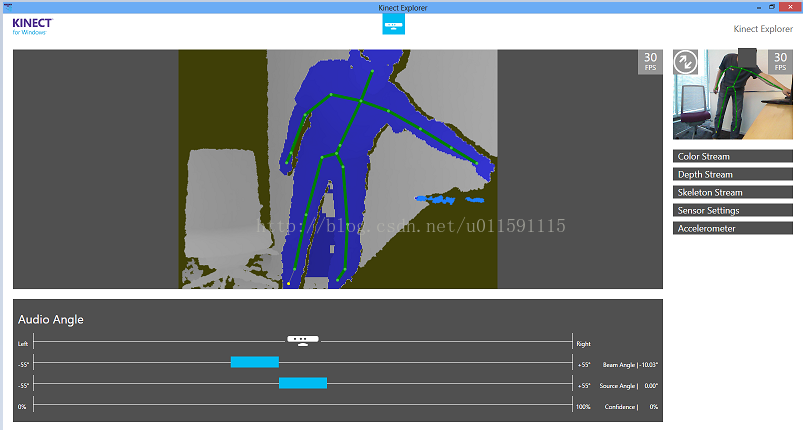
Task: Select the color stream thumbnail view
Action: (x=732, y=94)
